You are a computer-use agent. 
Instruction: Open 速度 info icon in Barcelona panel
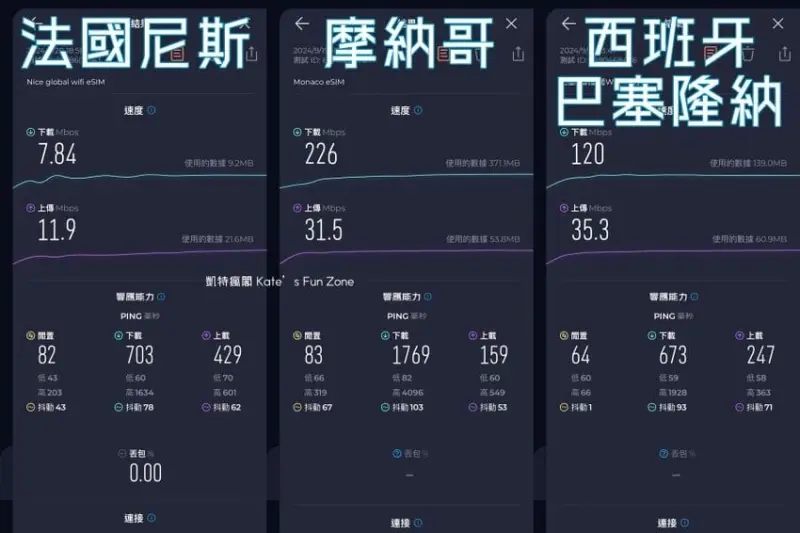pyautogui.click(x=685, y=110)
